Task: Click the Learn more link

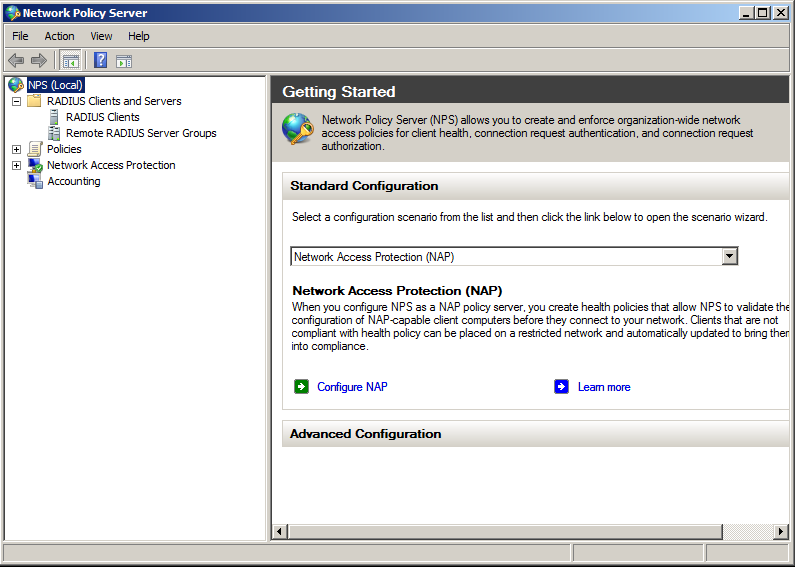Action: click(604, 387)
